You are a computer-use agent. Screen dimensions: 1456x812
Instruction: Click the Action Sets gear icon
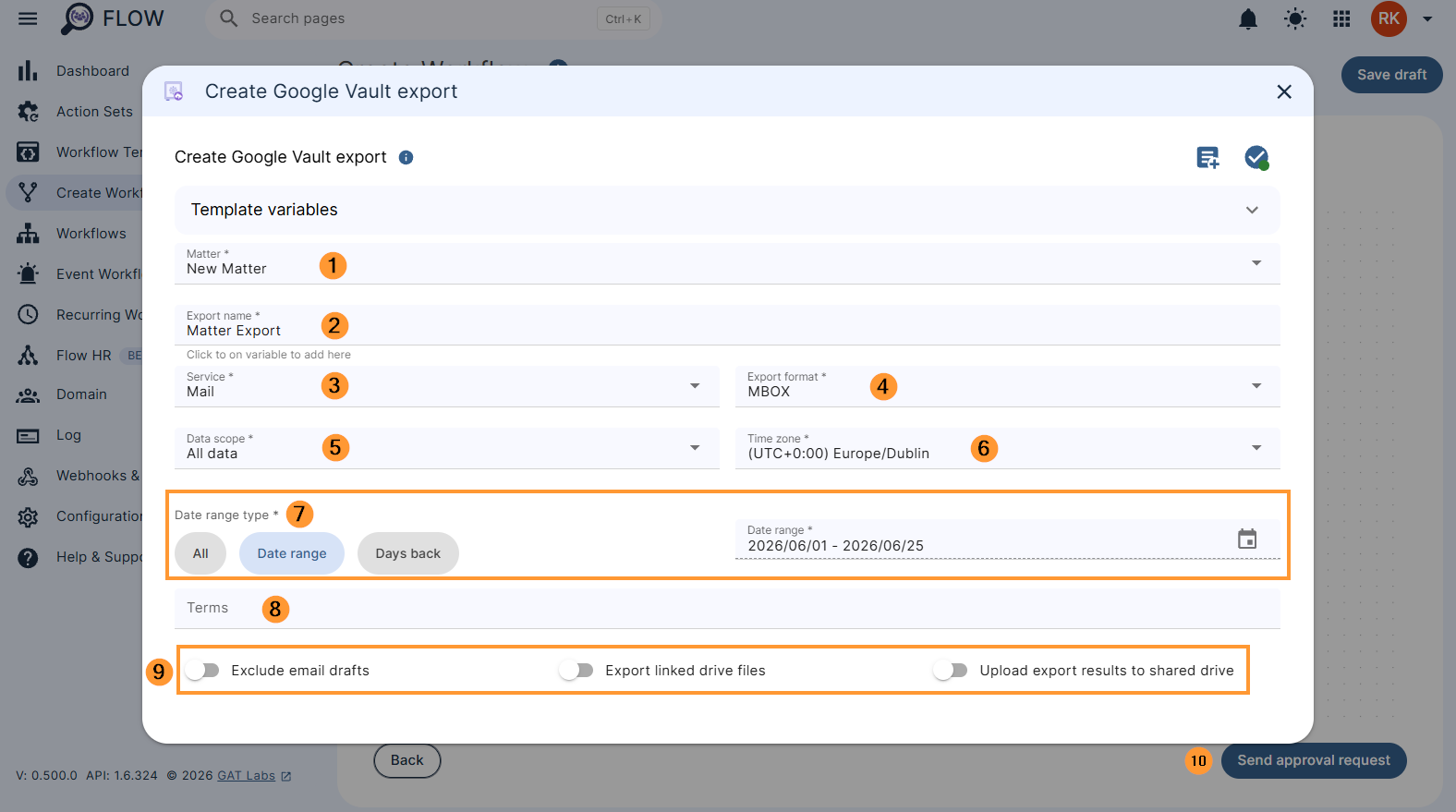28,112
